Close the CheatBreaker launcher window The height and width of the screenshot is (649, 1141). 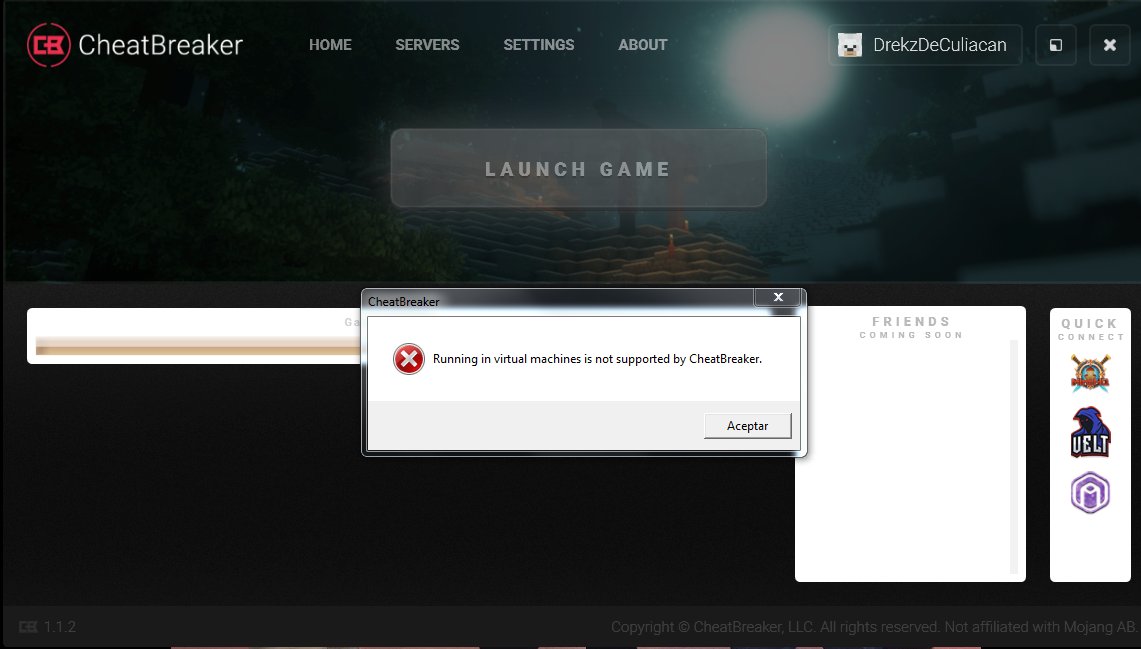click(x=1110, y=45)
